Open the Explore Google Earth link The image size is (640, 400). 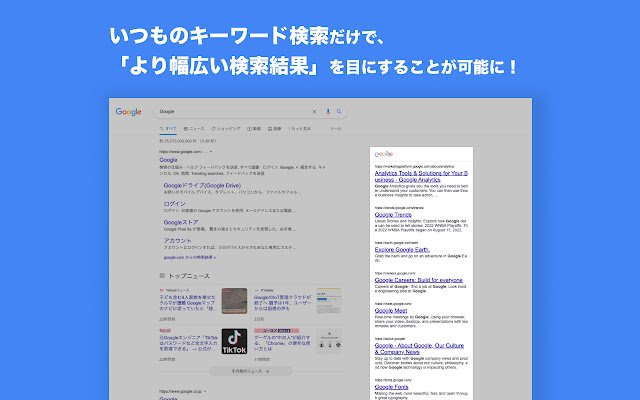402,249
